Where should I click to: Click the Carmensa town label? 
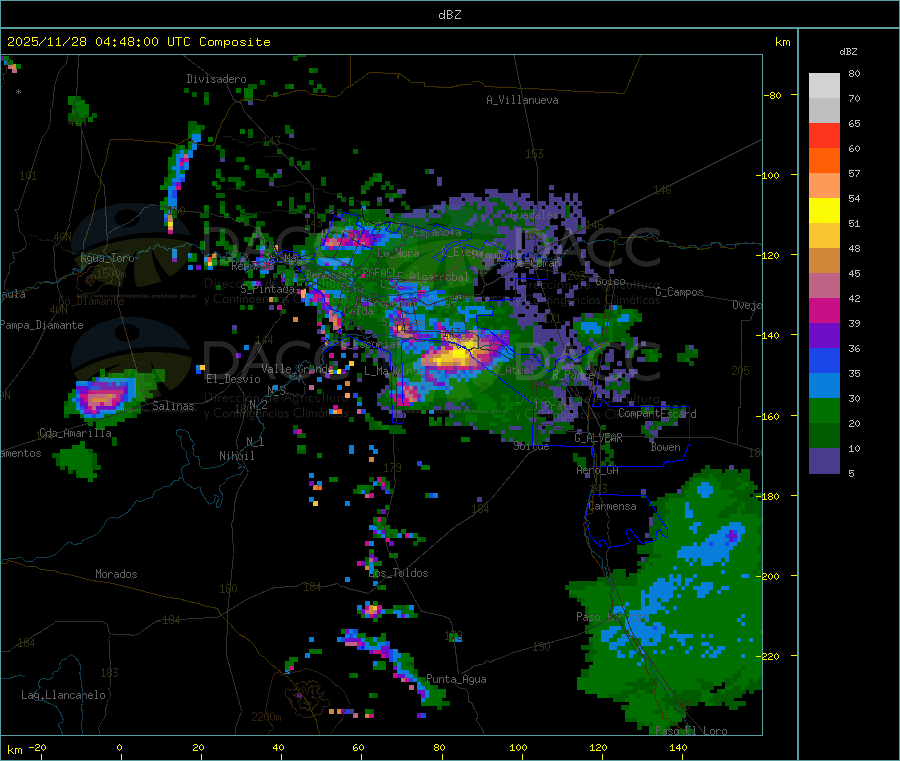(x=612, y=506)
